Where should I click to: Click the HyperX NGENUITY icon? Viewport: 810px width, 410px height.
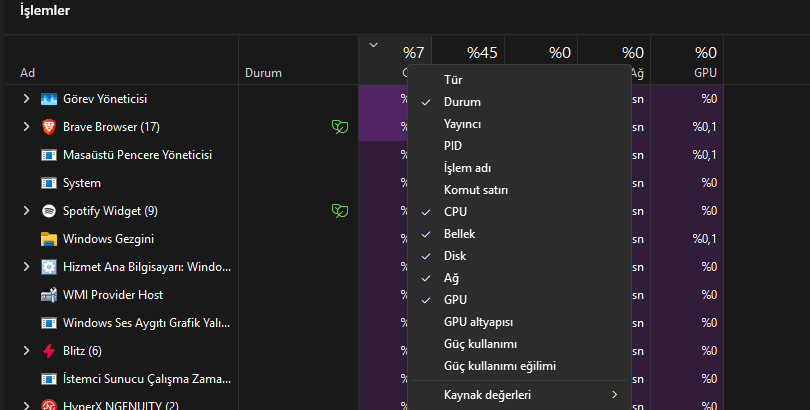click(x=49, y=405)
